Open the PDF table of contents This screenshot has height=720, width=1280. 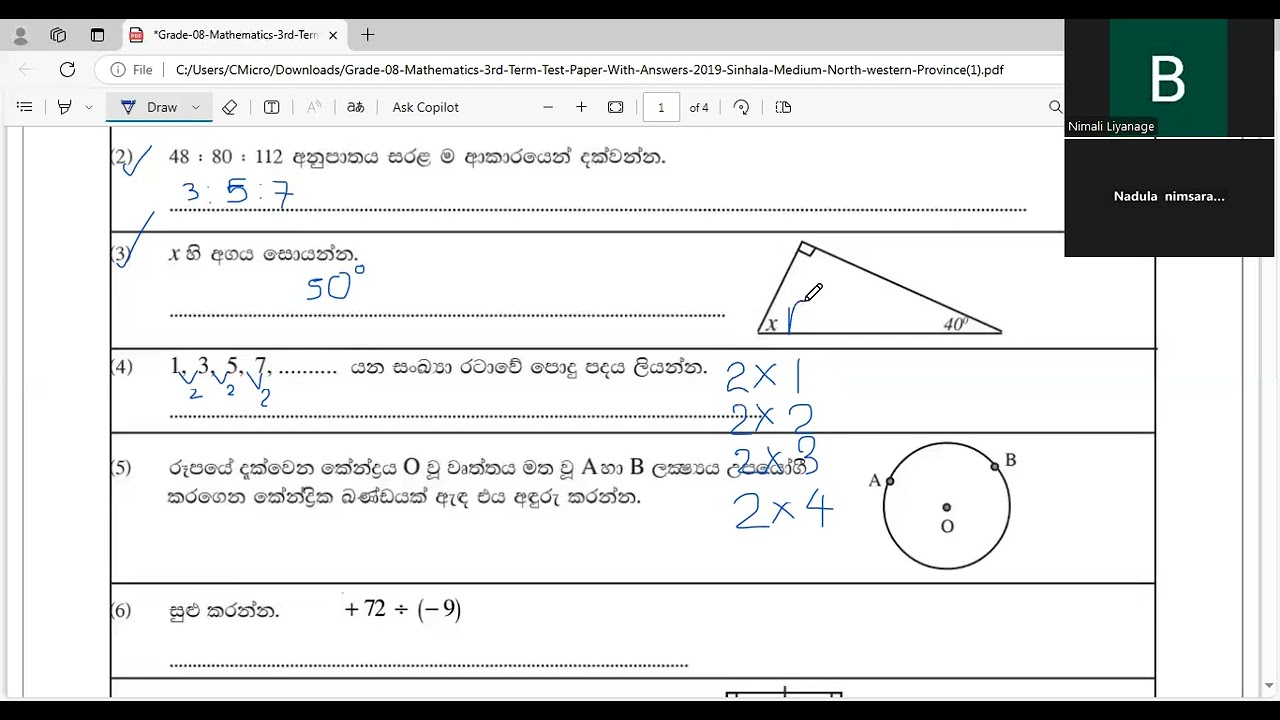pos(25,107)
